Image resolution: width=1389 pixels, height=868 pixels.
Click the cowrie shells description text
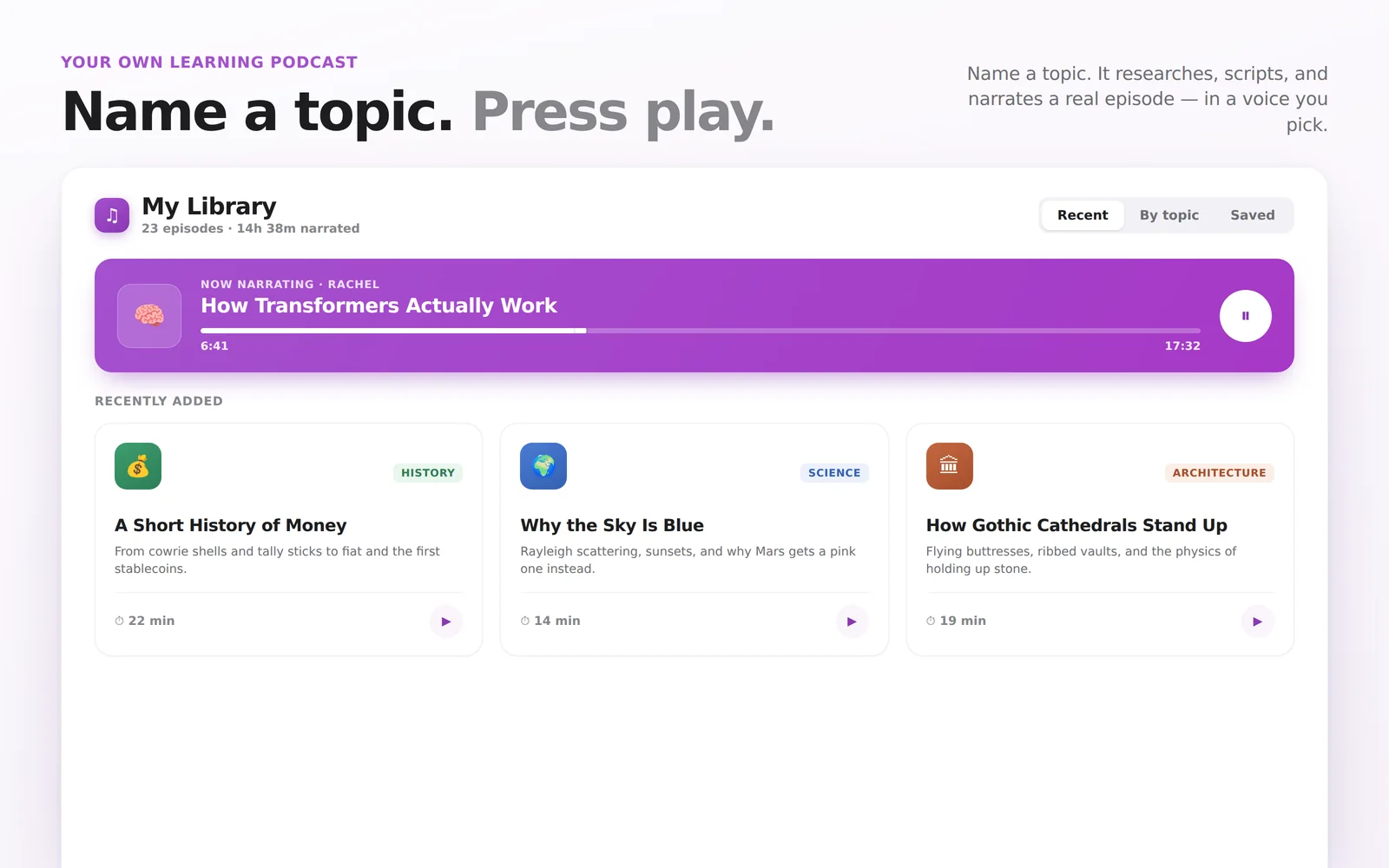(278, 560)
